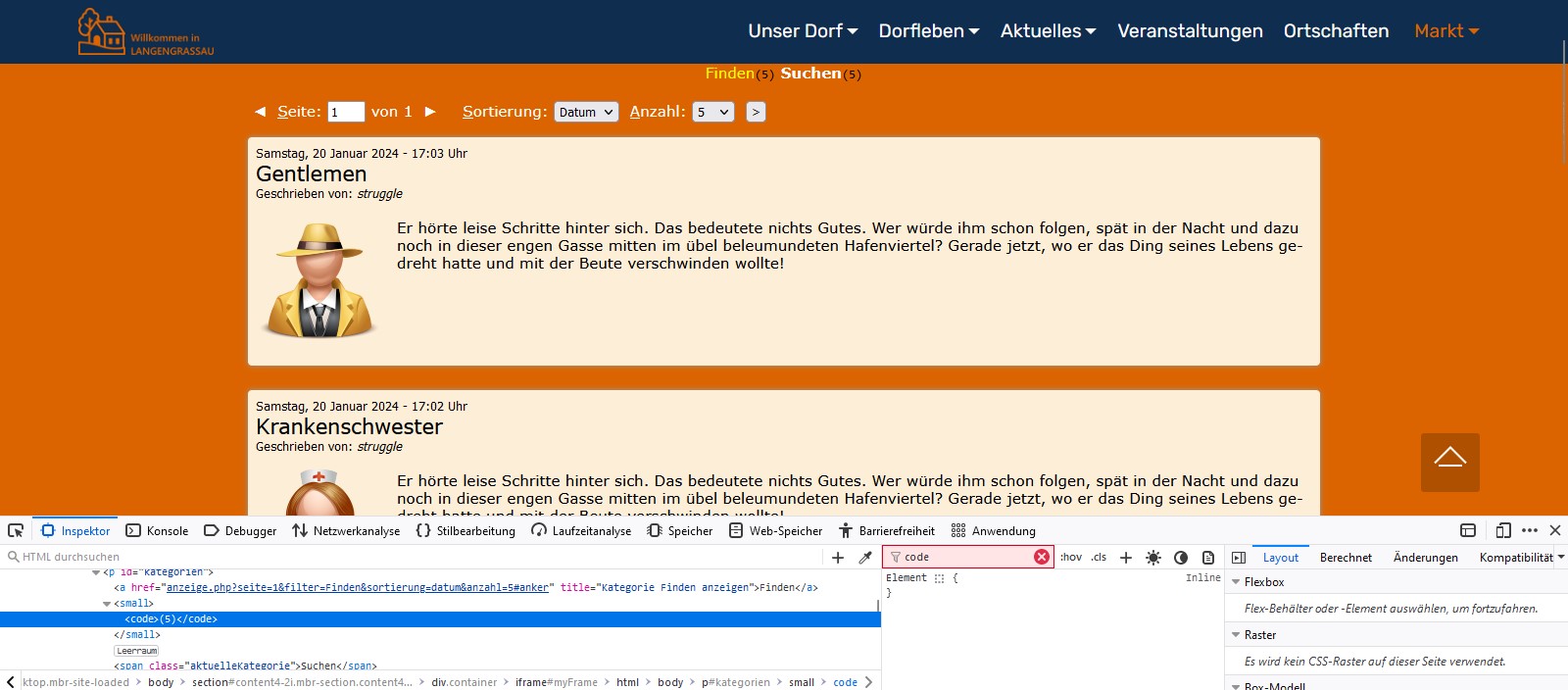The height and width of the screenshot is (690, 1568).
Task: Toggle light color scheme simulation
Action: pos(1153,557)
